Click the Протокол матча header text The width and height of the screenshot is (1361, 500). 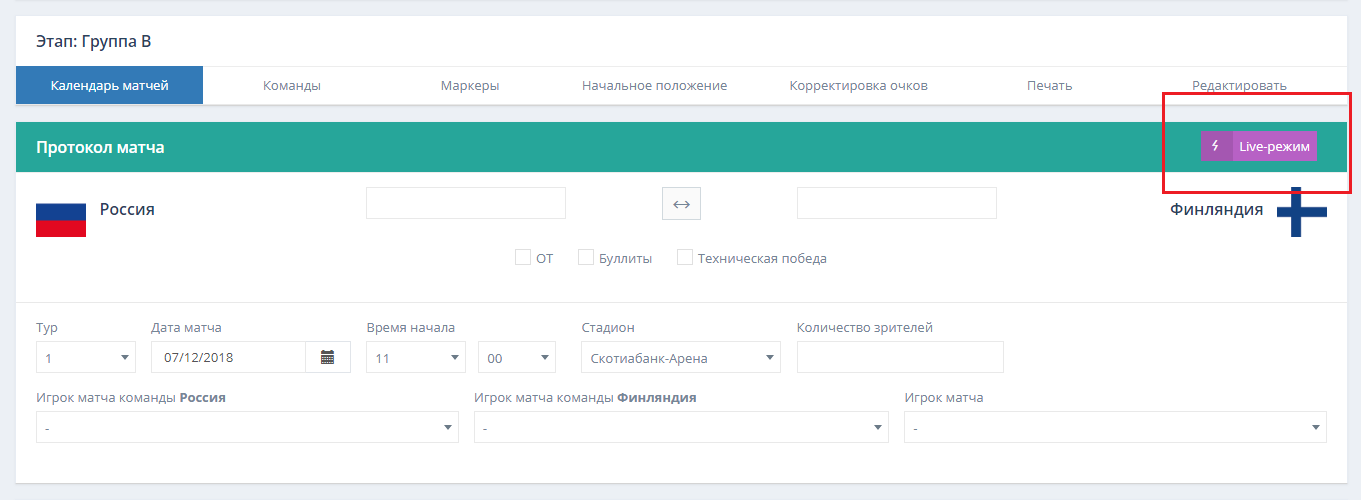pos(100,147)
